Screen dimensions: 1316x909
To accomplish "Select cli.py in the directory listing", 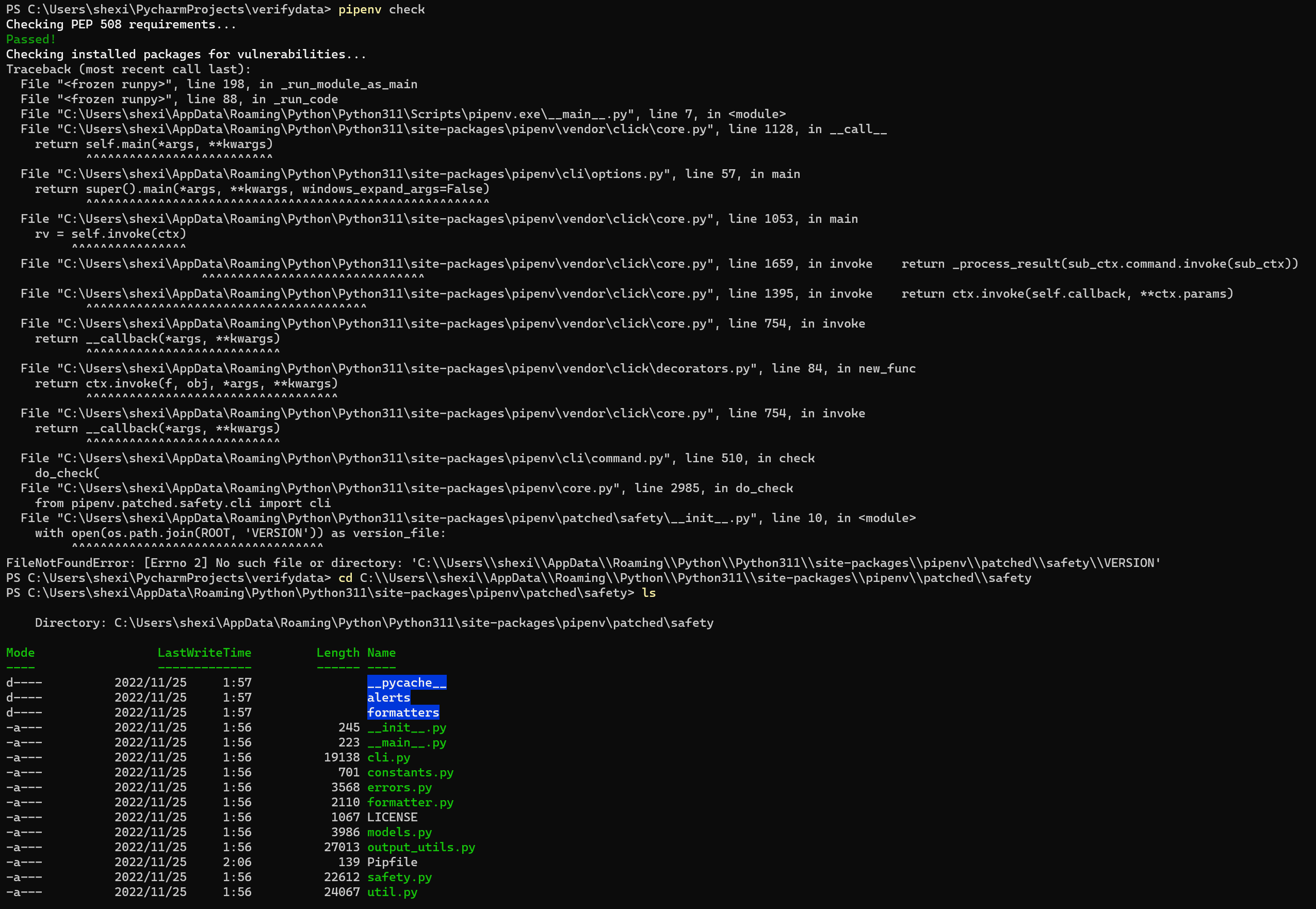I will point(389,757).
